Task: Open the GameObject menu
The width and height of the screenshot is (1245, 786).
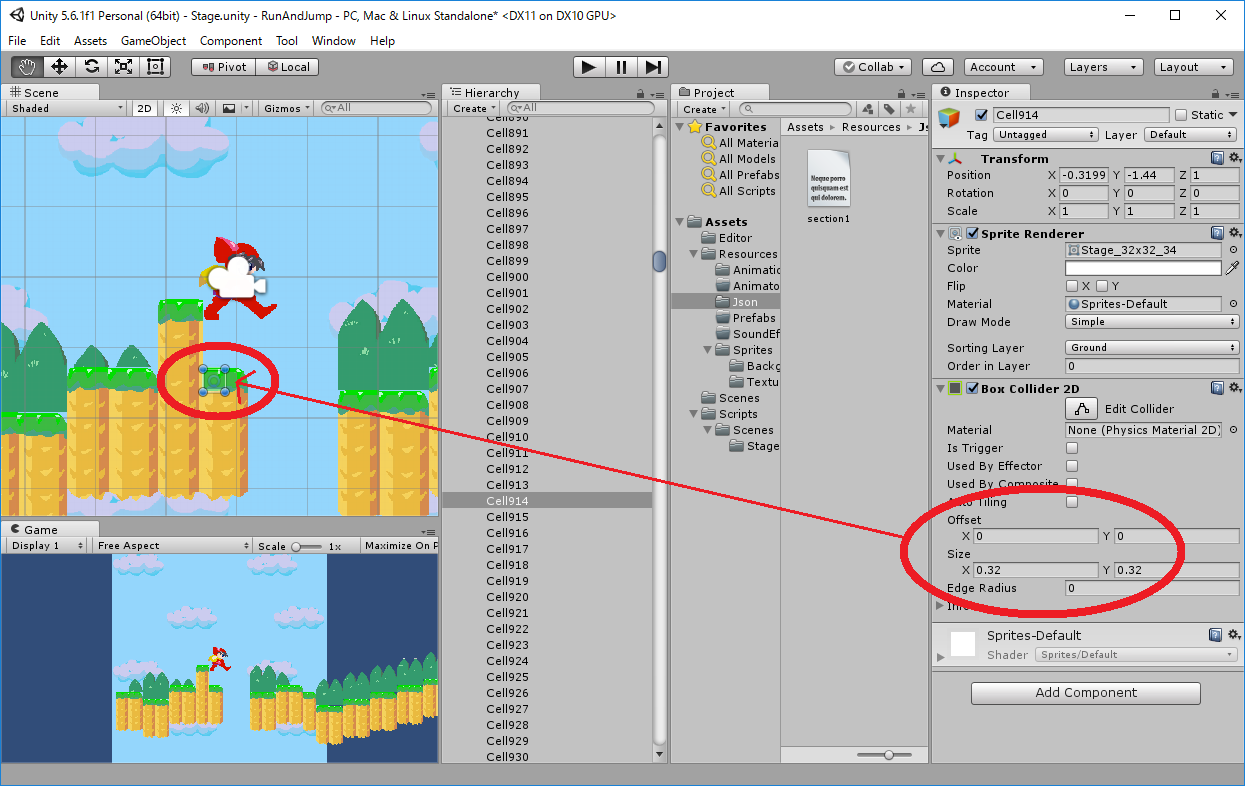Action: tap(153, 41)
